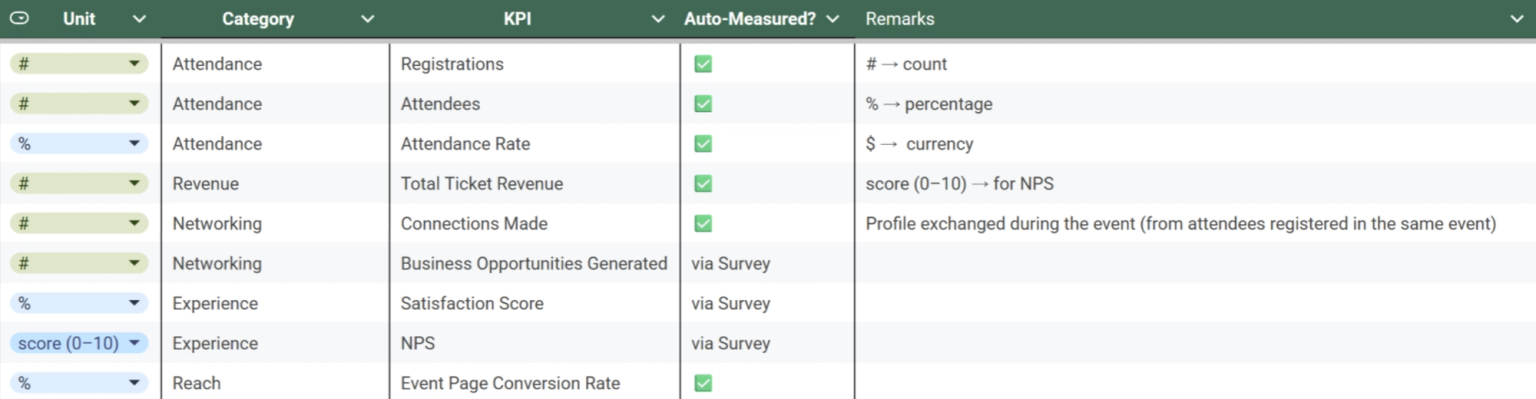Select the NPS KPI cell
The image size is (1536, 399).
[x=535, y=343]
